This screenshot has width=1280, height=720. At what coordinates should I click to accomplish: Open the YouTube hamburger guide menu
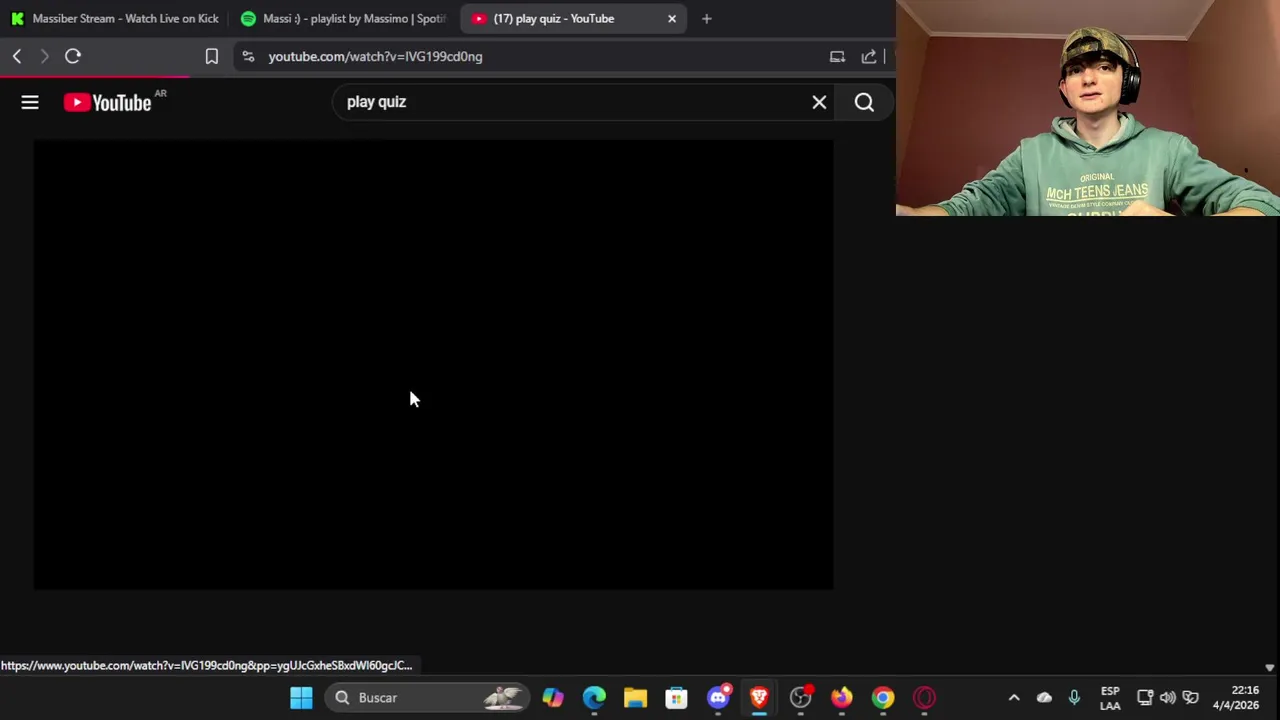pyautogui.click(x=30, y=102)
